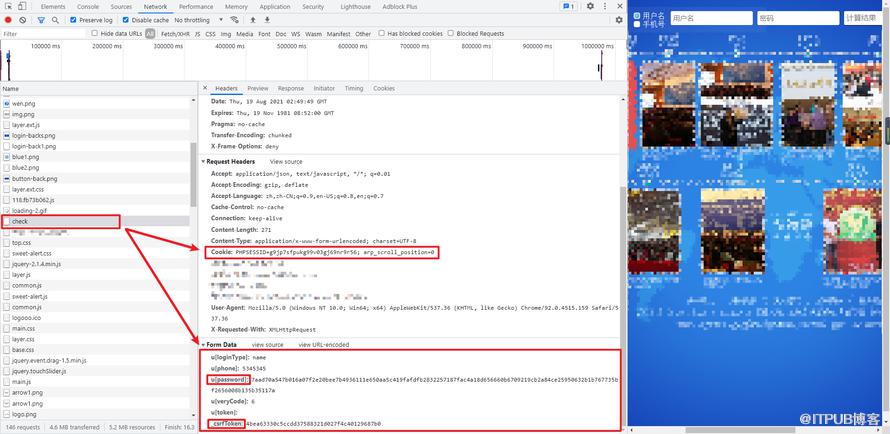Viewport: 890px width, 434px height.
Task: Click the Name column header
Action: point(96,89)
